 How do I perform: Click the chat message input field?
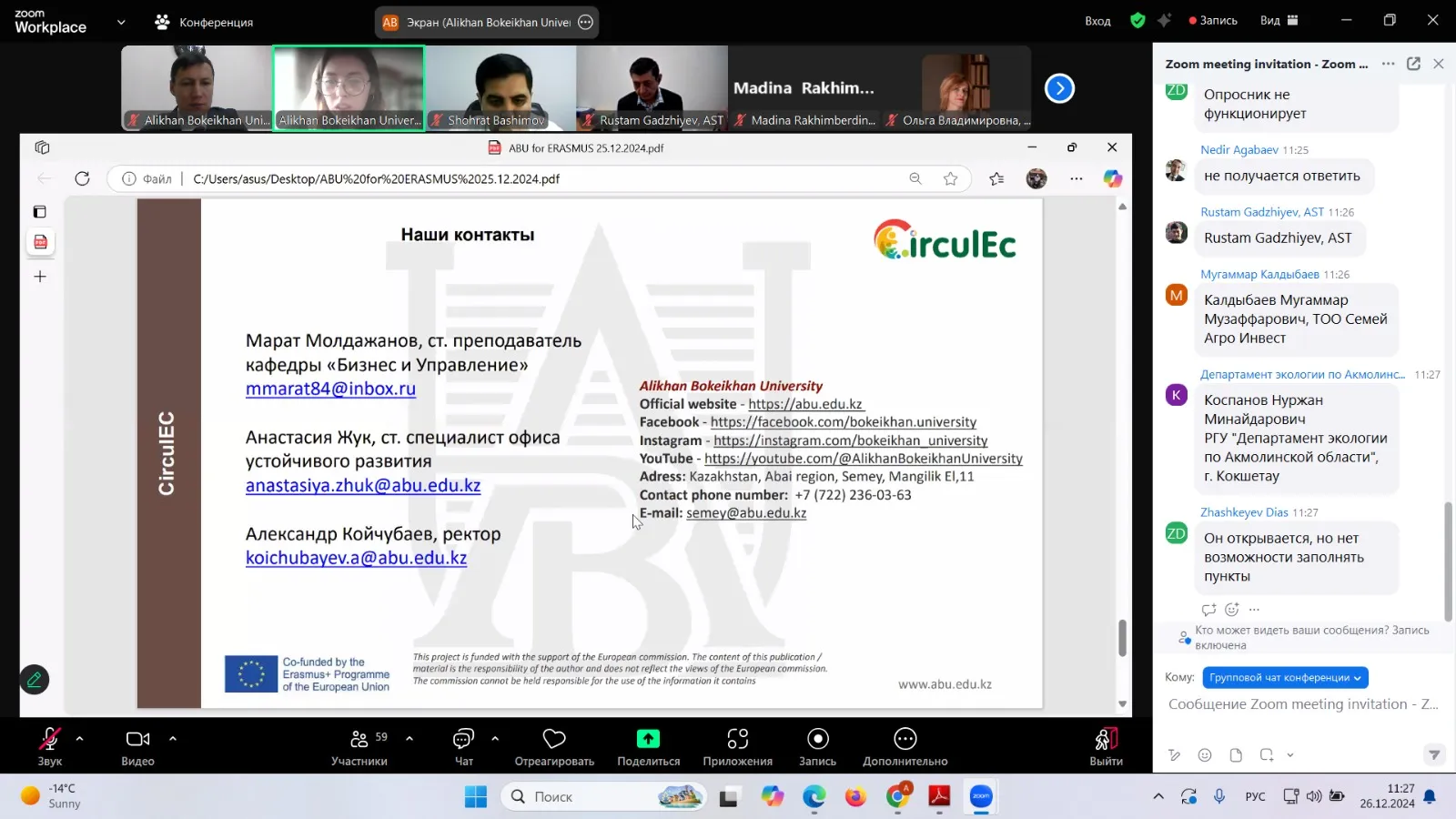coord(1301,704)
